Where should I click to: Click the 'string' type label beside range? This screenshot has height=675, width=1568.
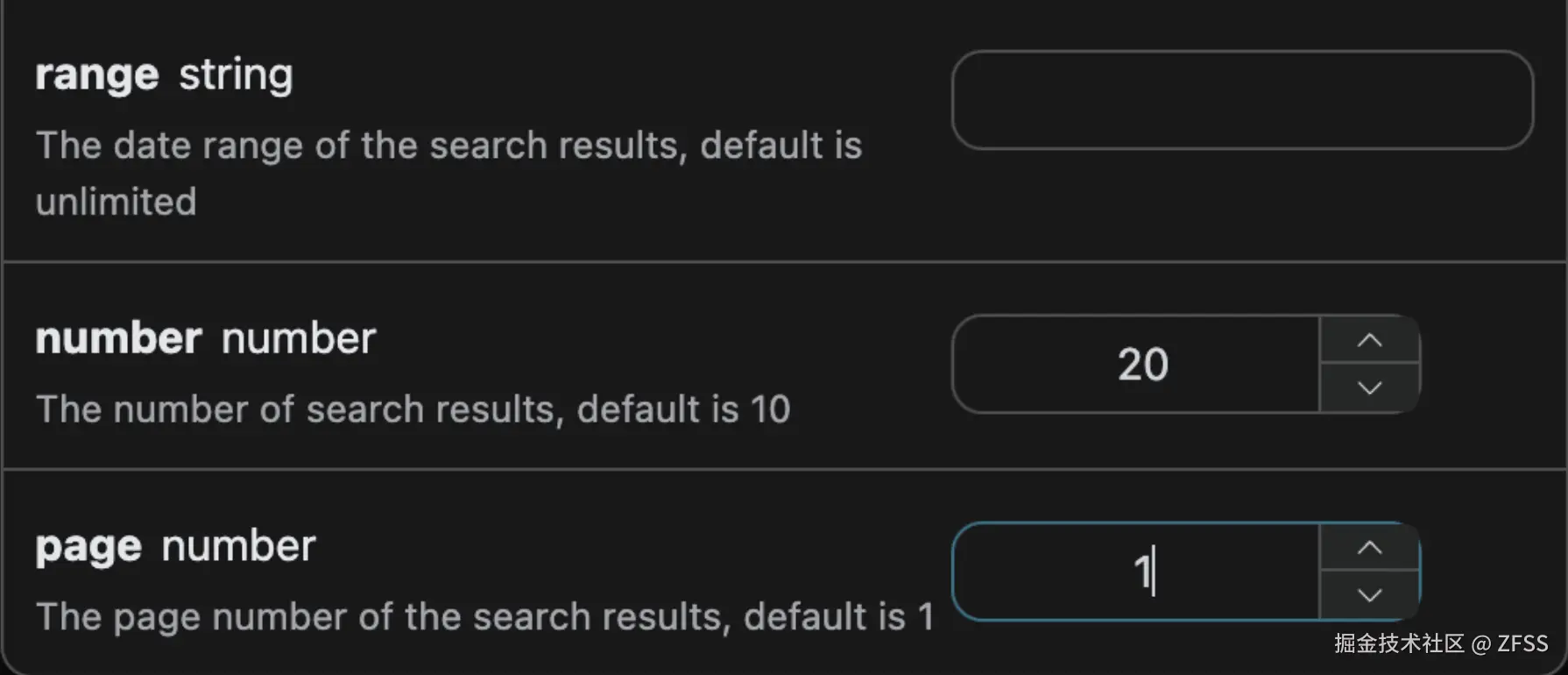coord(236,75)
